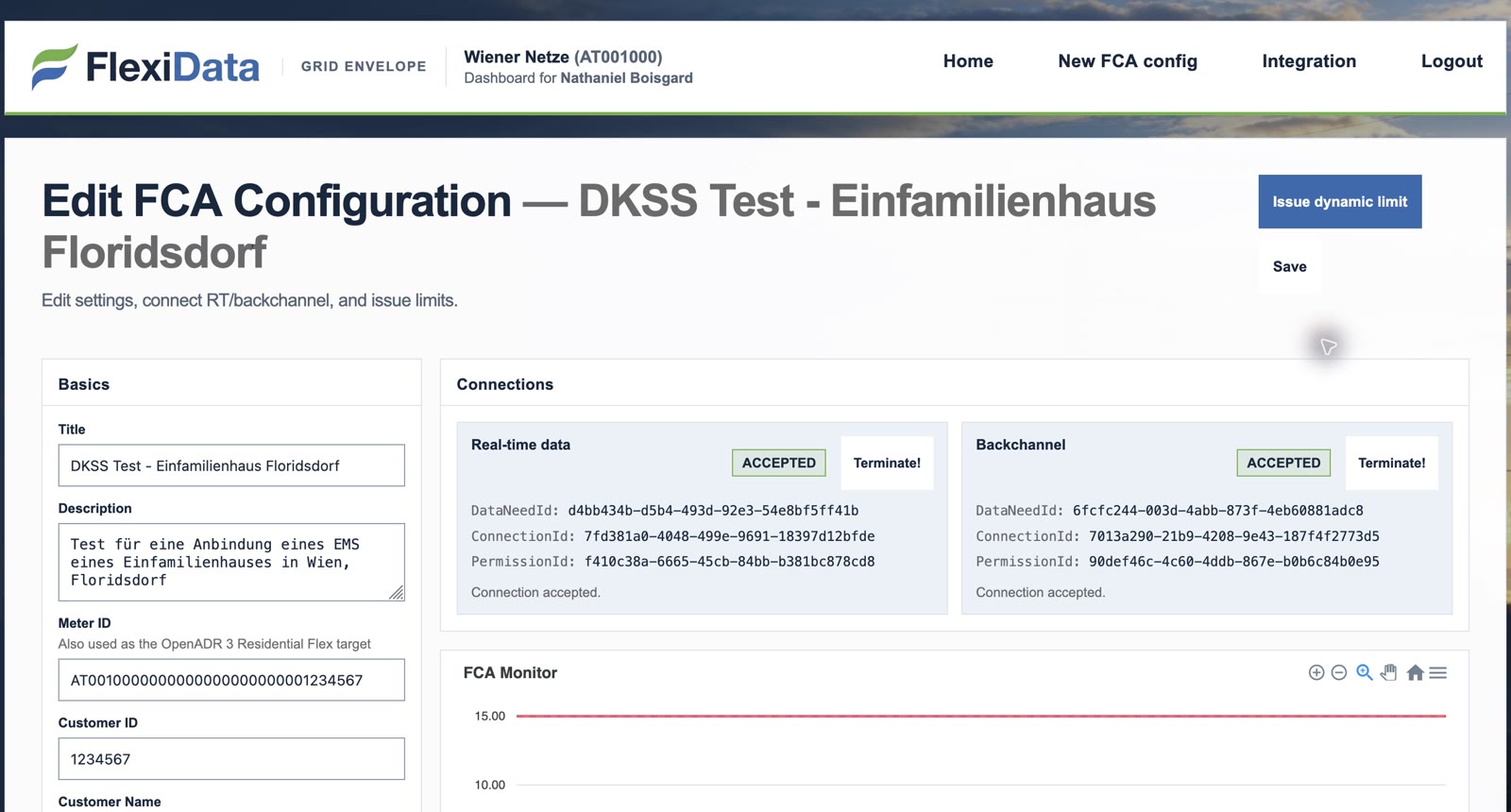Click Wiener Netze (AT001000) header text
Screen dimensions: 1511x812
(563, 57)
